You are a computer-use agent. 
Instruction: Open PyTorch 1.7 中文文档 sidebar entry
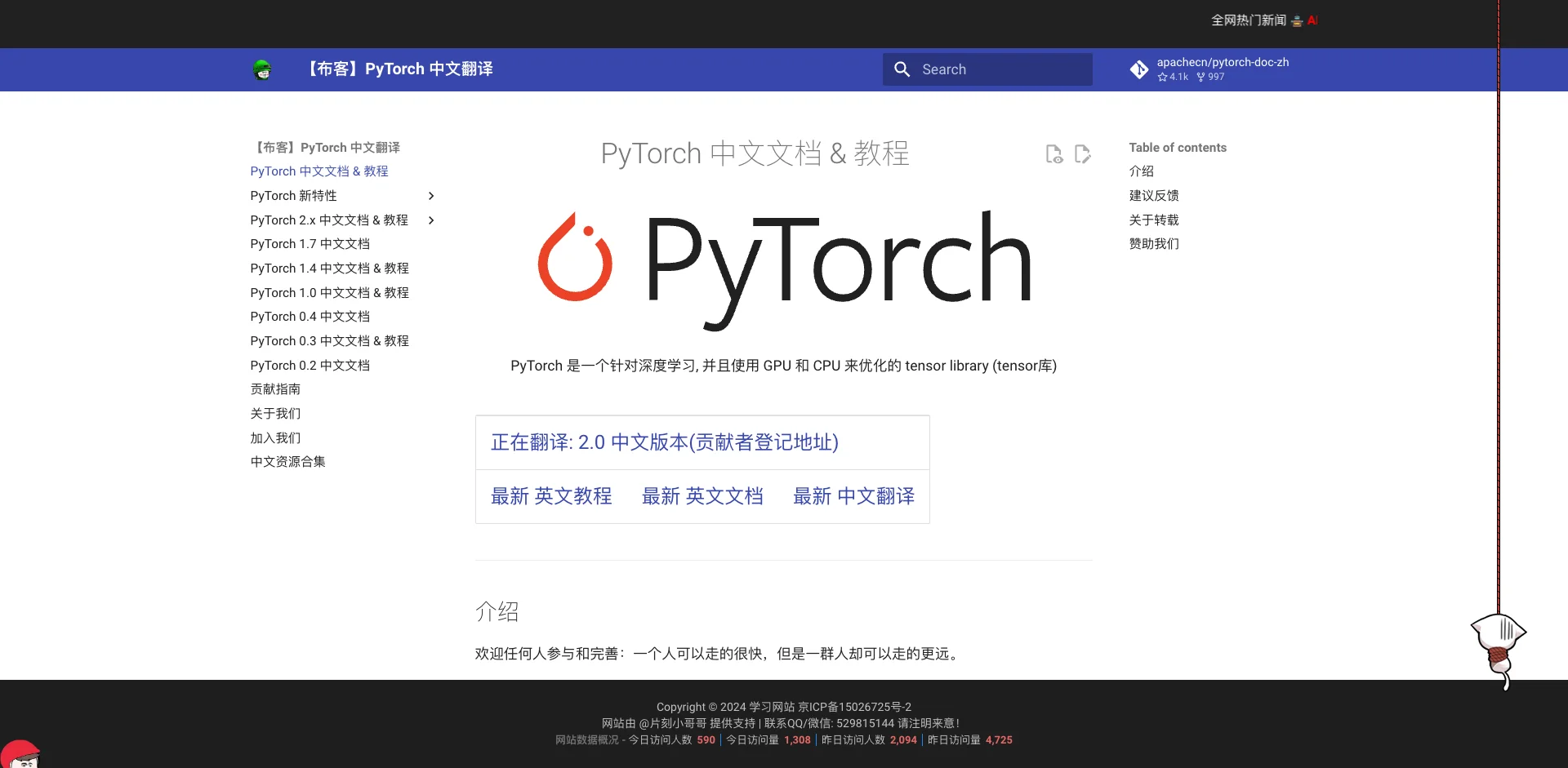[310, 244]
